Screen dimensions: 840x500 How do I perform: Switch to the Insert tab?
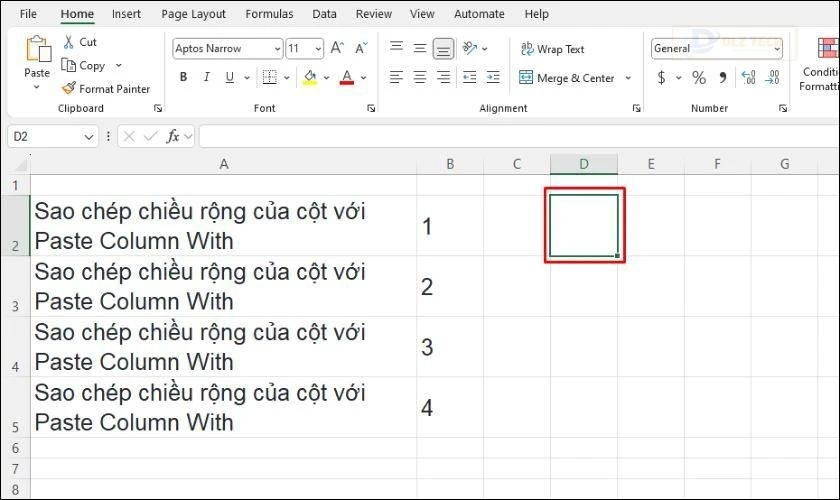[x=126, y=14]
